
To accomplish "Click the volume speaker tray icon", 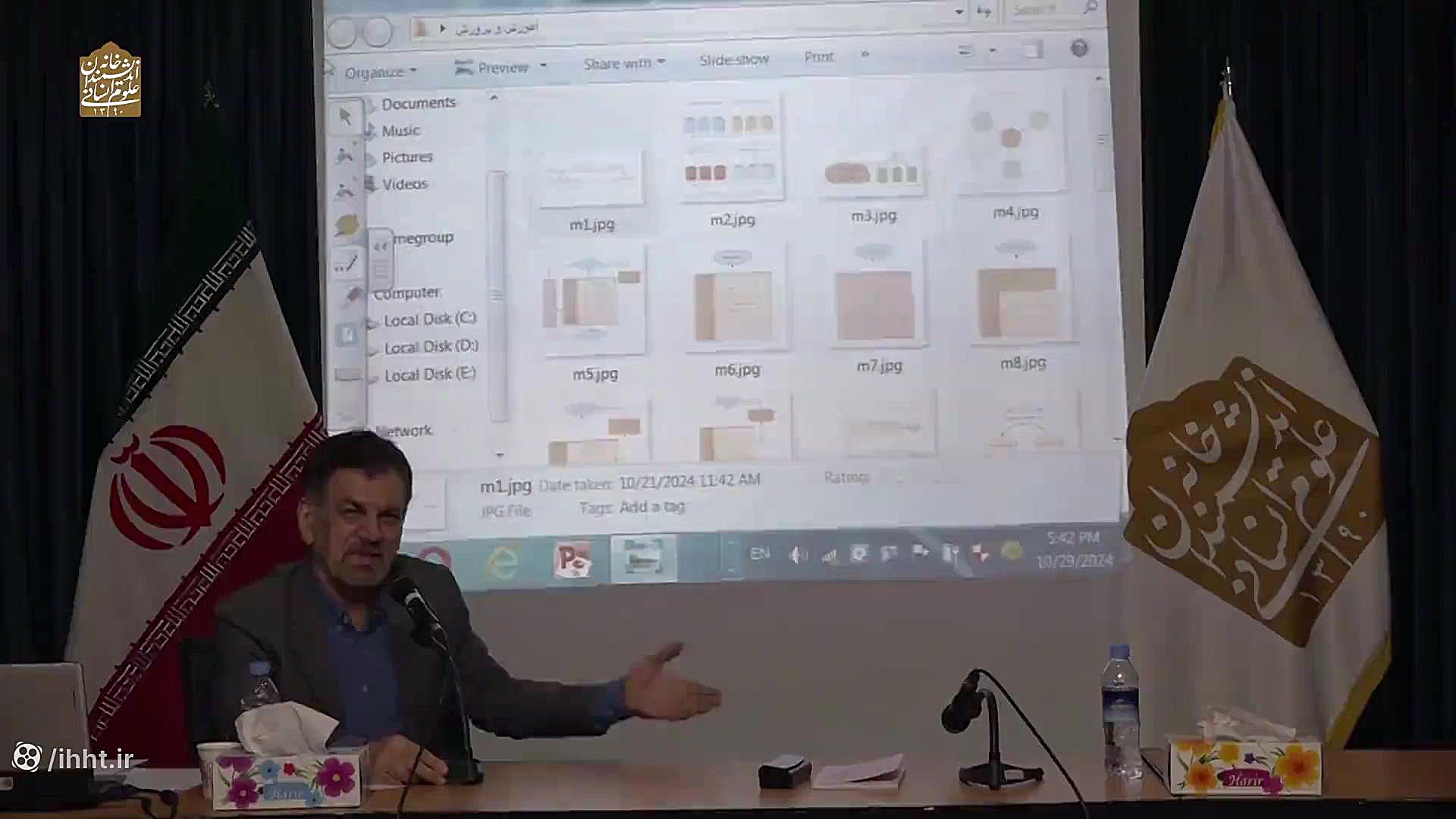I will [798, 555].
